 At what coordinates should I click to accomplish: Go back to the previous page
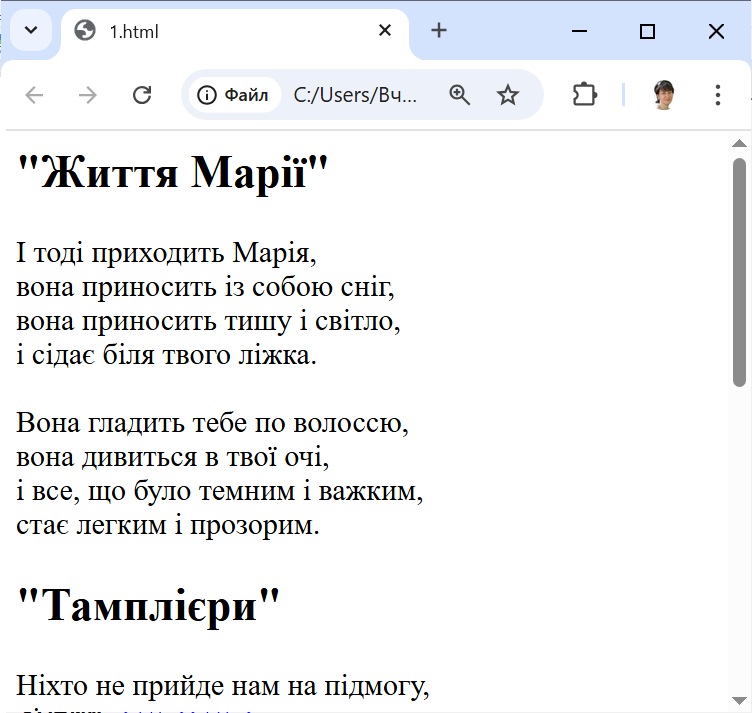pos(35,95)
